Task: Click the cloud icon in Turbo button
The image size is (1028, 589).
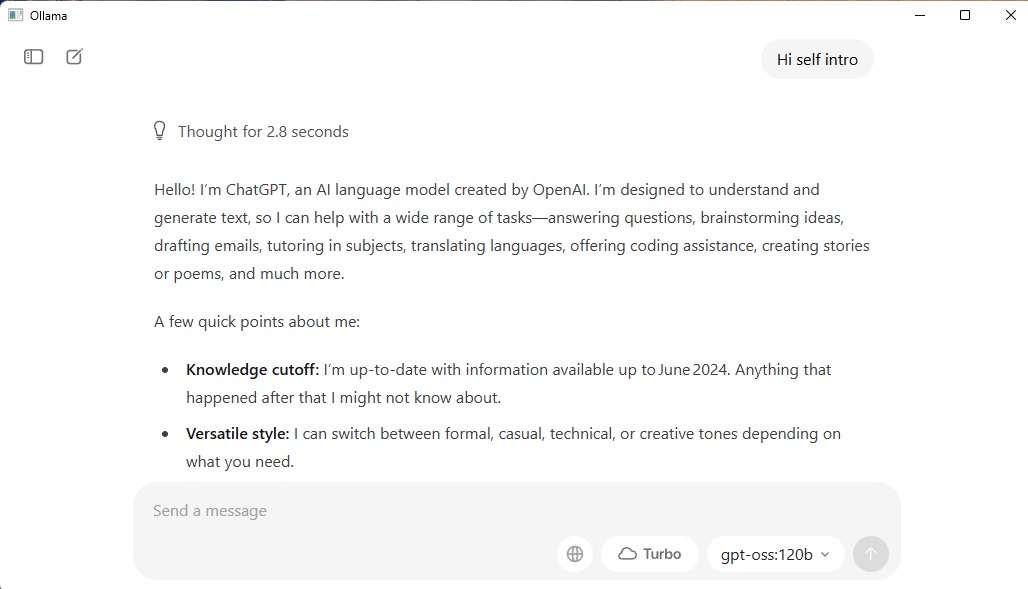Action: click(627, 554)
